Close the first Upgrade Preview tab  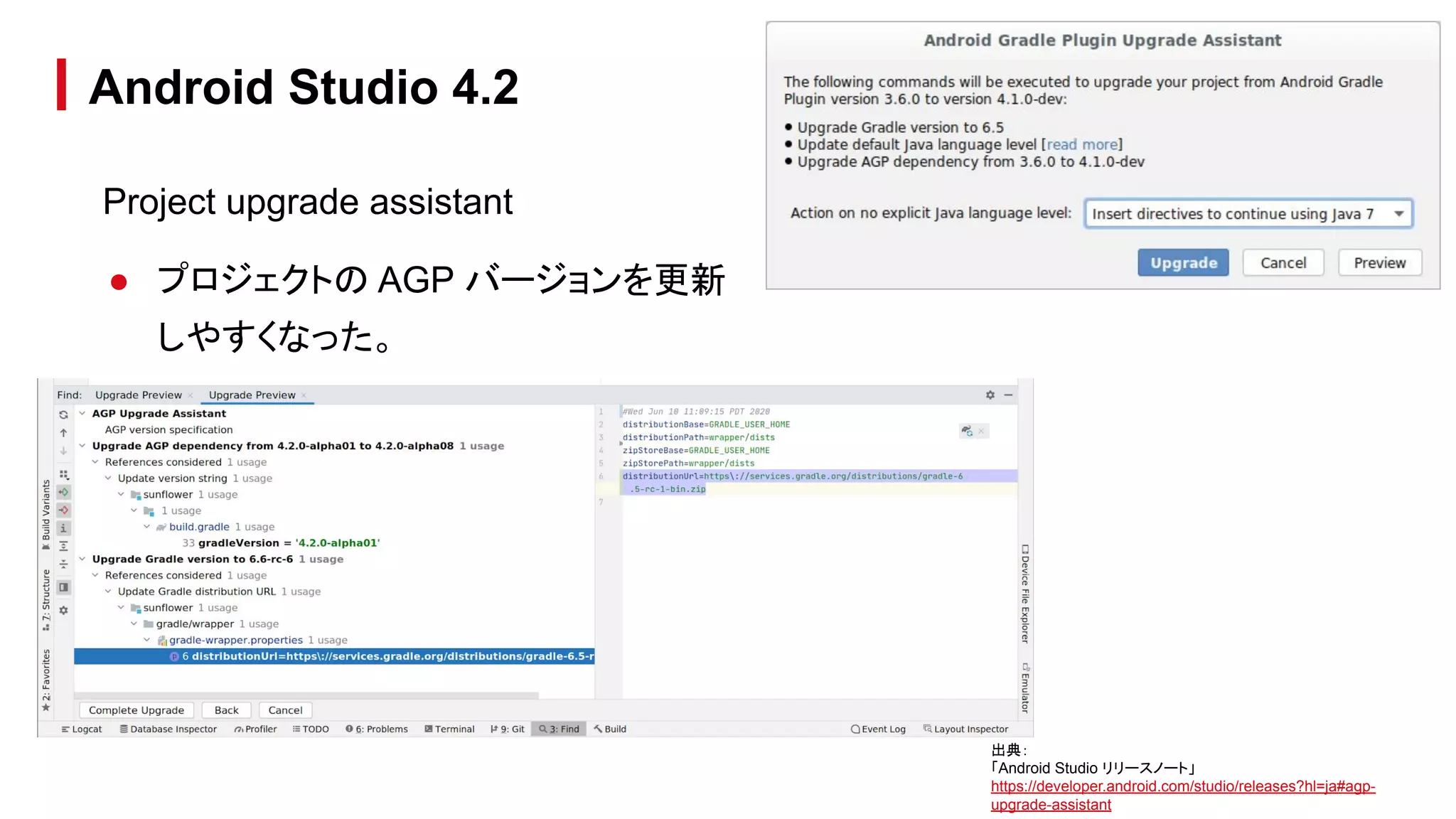point(191,395)
